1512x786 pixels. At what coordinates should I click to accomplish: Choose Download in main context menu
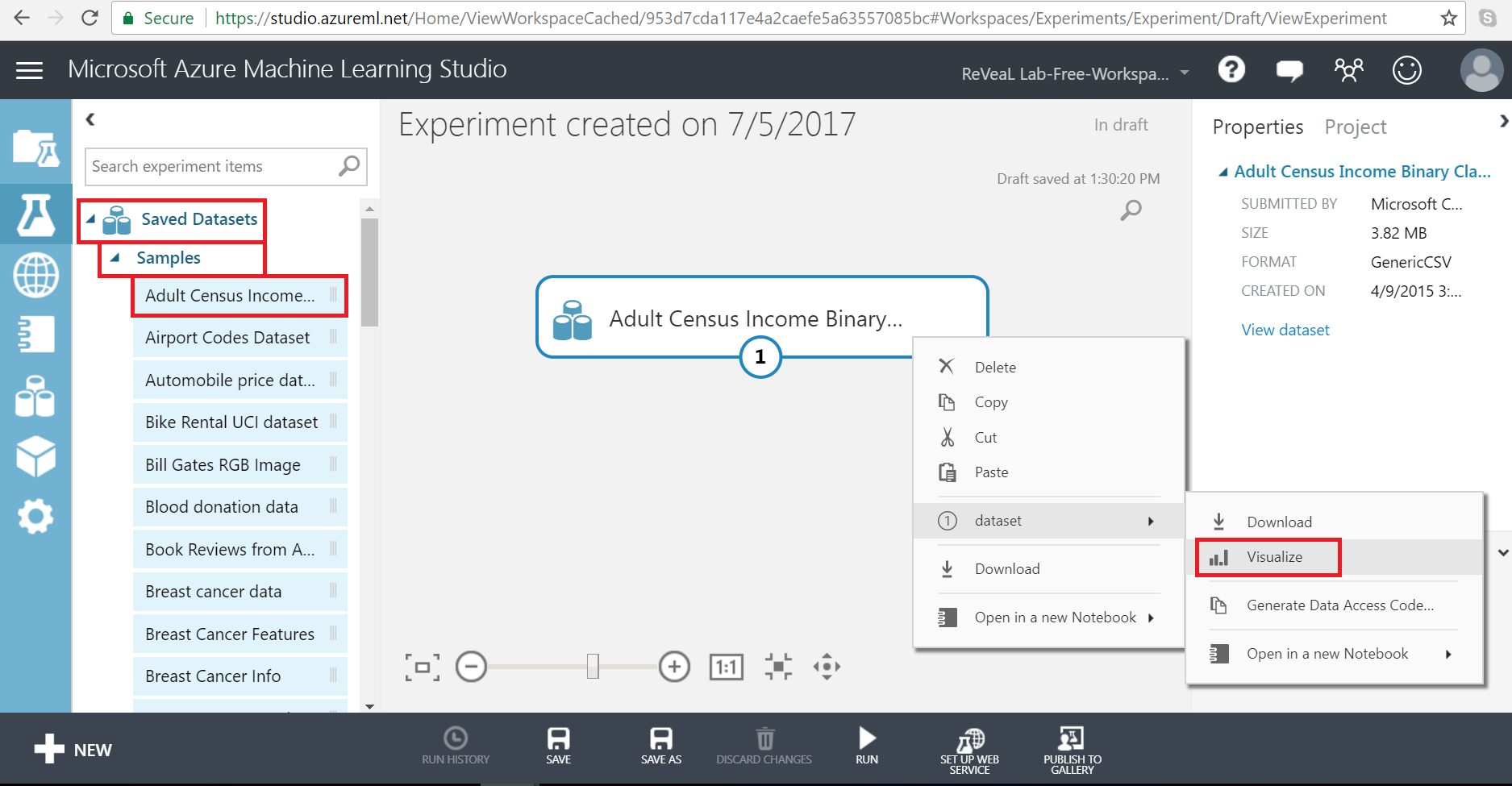pyautogui.click(x=1048, y=569)
